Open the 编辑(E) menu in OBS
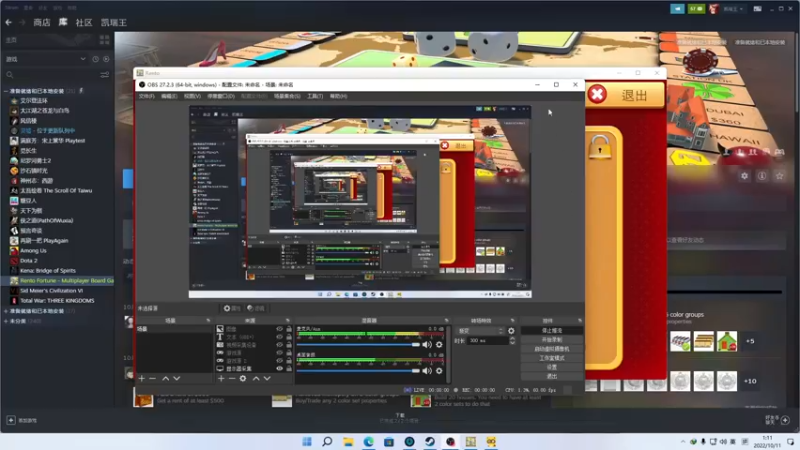800x450 pixels. 169,96
